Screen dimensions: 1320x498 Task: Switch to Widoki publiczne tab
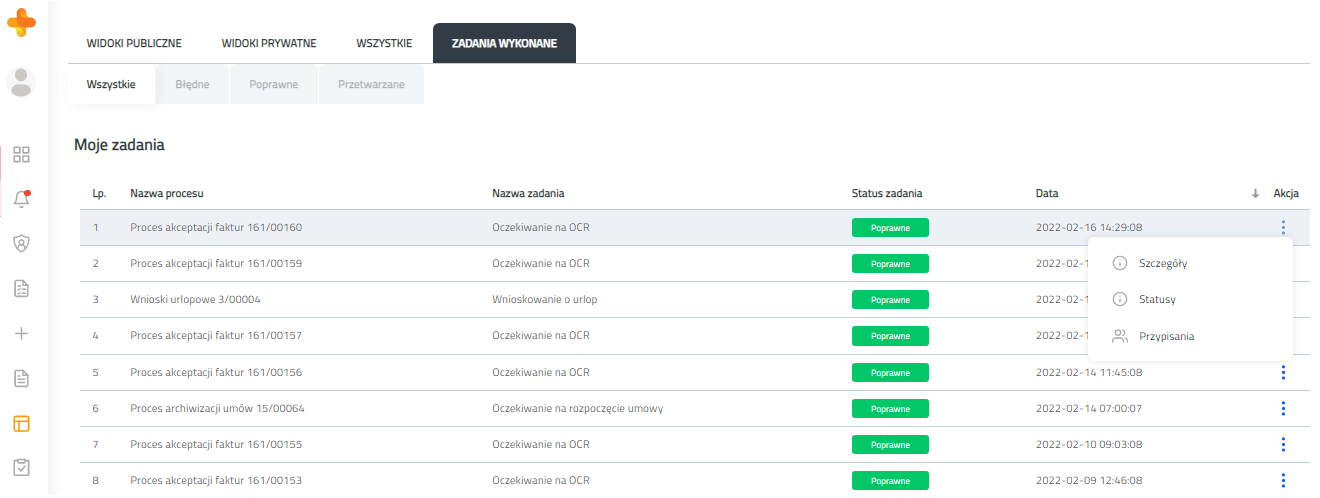(134, 43)
